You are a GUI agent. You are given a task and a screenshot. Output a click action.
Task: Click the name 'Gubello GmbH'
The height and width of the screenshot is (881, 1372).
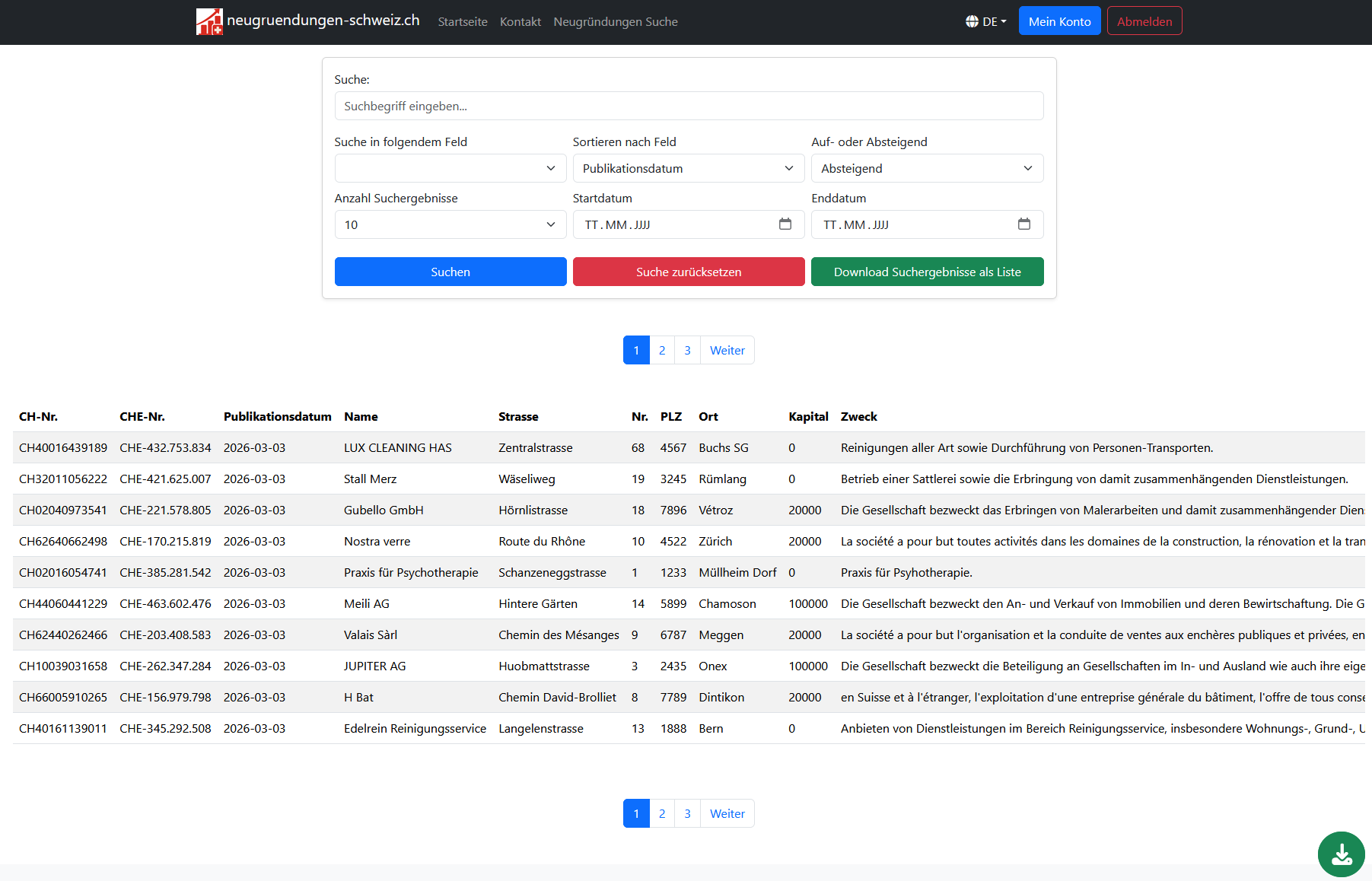(384, 510)
